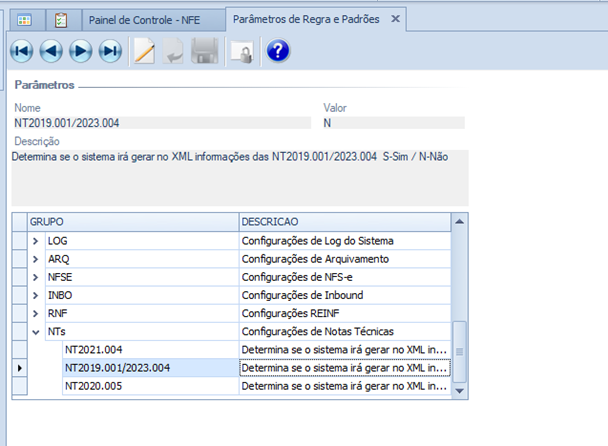
Task: Expand the NFSE group row
Action: pyautogui.click(x=37, y=277)
